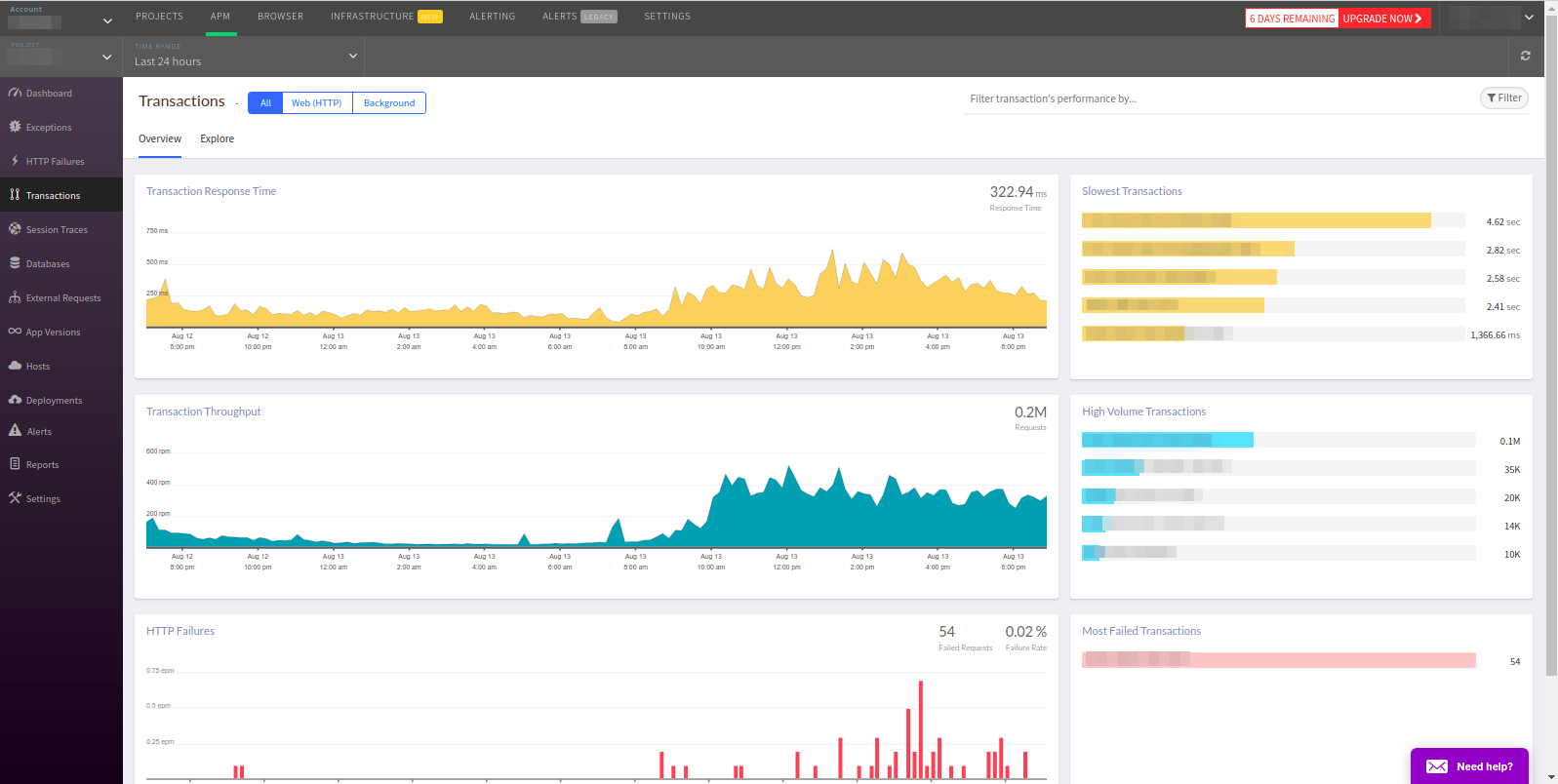The image size is (1558, 784).
Task: Expand the Project dropdown
Action: point(60,56)
